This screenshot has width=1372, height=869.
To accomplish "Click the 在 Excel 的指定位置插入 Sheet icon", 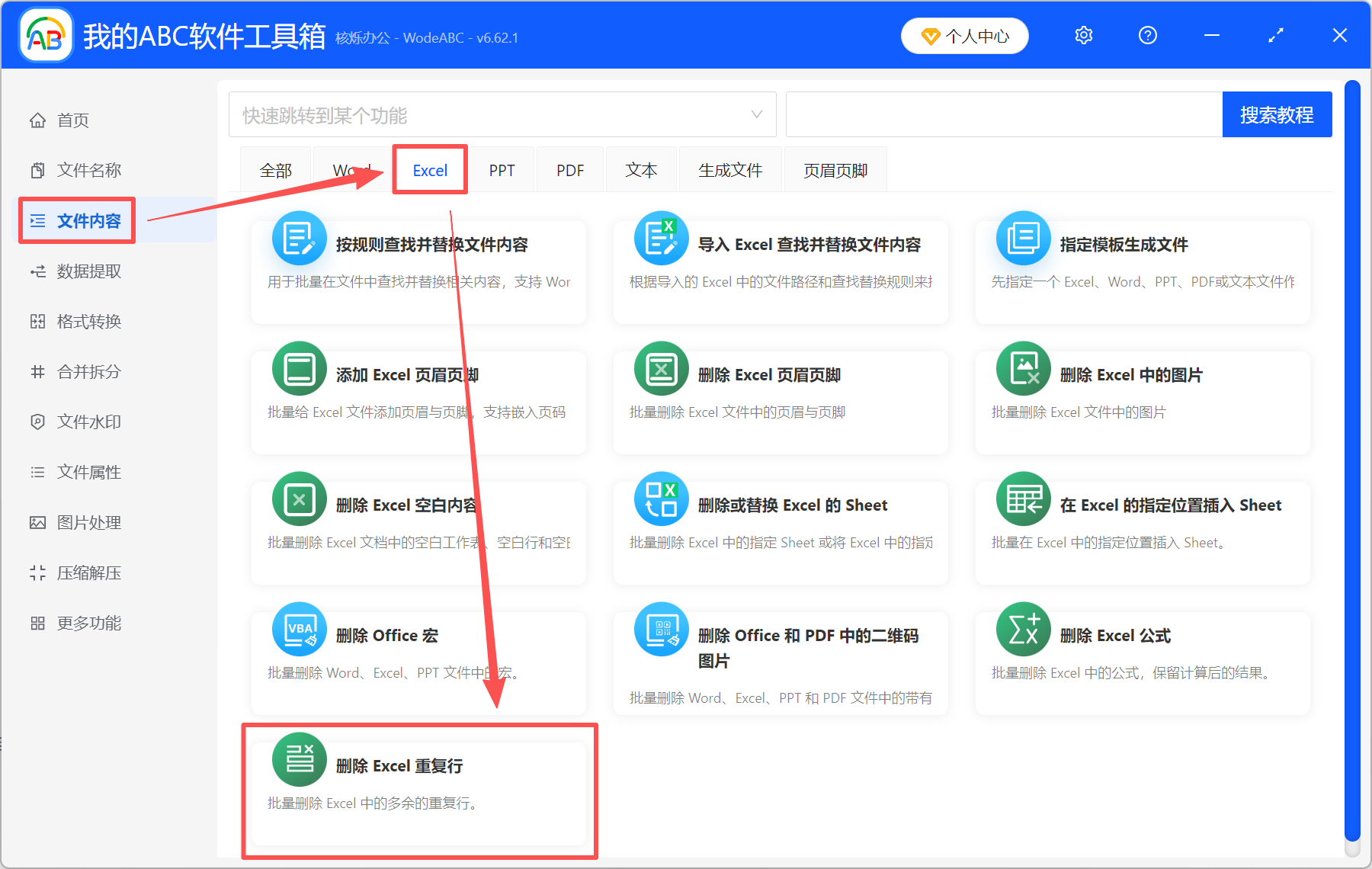I will pos(1024,499).
